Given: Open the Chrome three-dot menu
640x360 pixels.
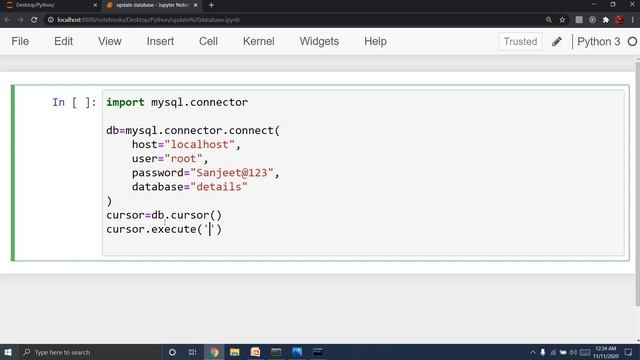Looking at the screenshot, I should pyautogui.click(x=633, y=20).
